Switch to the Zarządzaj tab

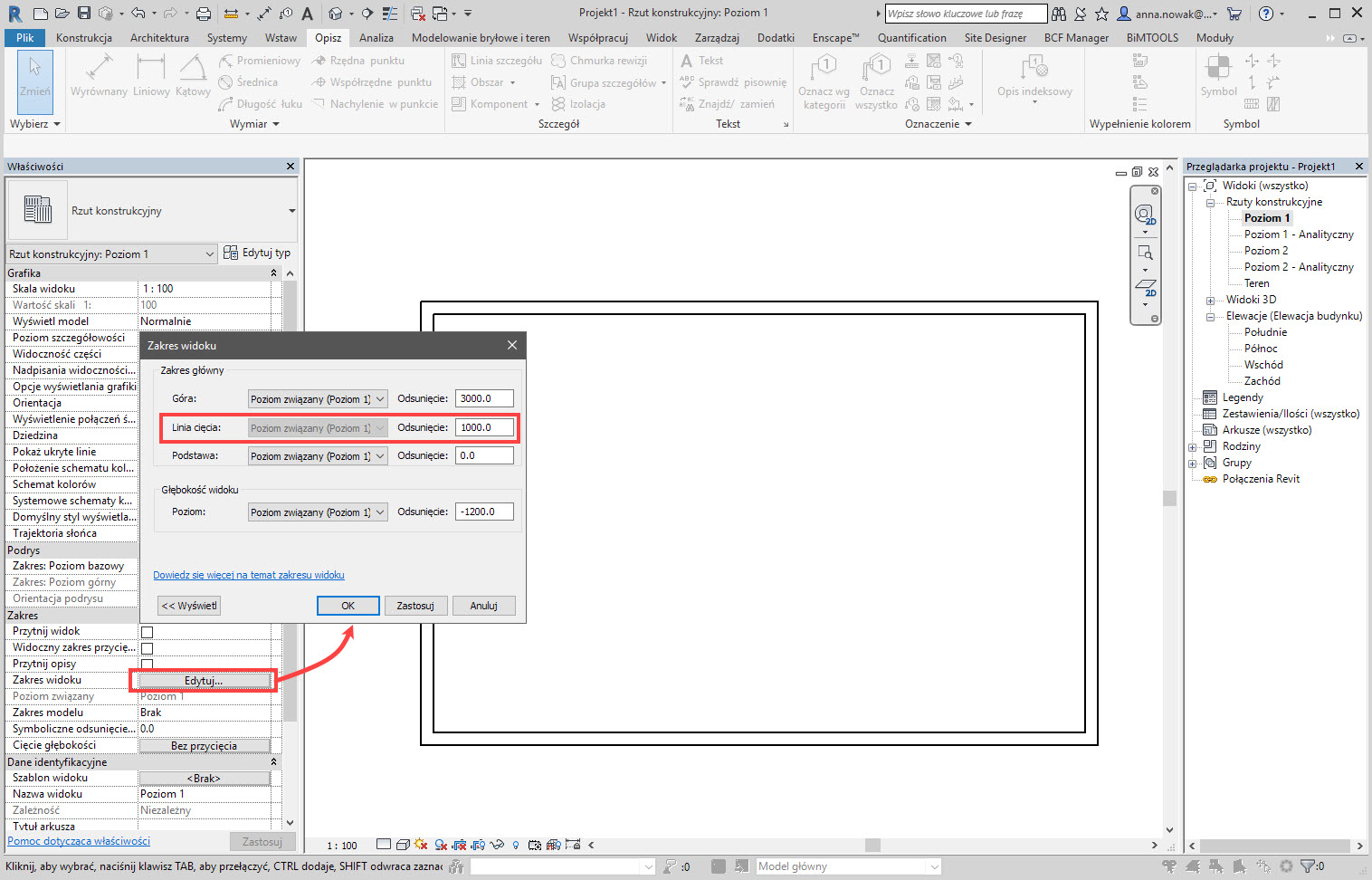pyautogui.click(x=717, y=38)
